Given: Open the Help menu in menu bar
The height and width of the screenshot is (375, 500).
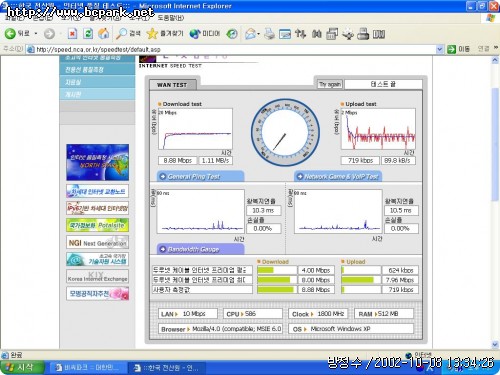Looking at the screenshot, I should point(170,18).
